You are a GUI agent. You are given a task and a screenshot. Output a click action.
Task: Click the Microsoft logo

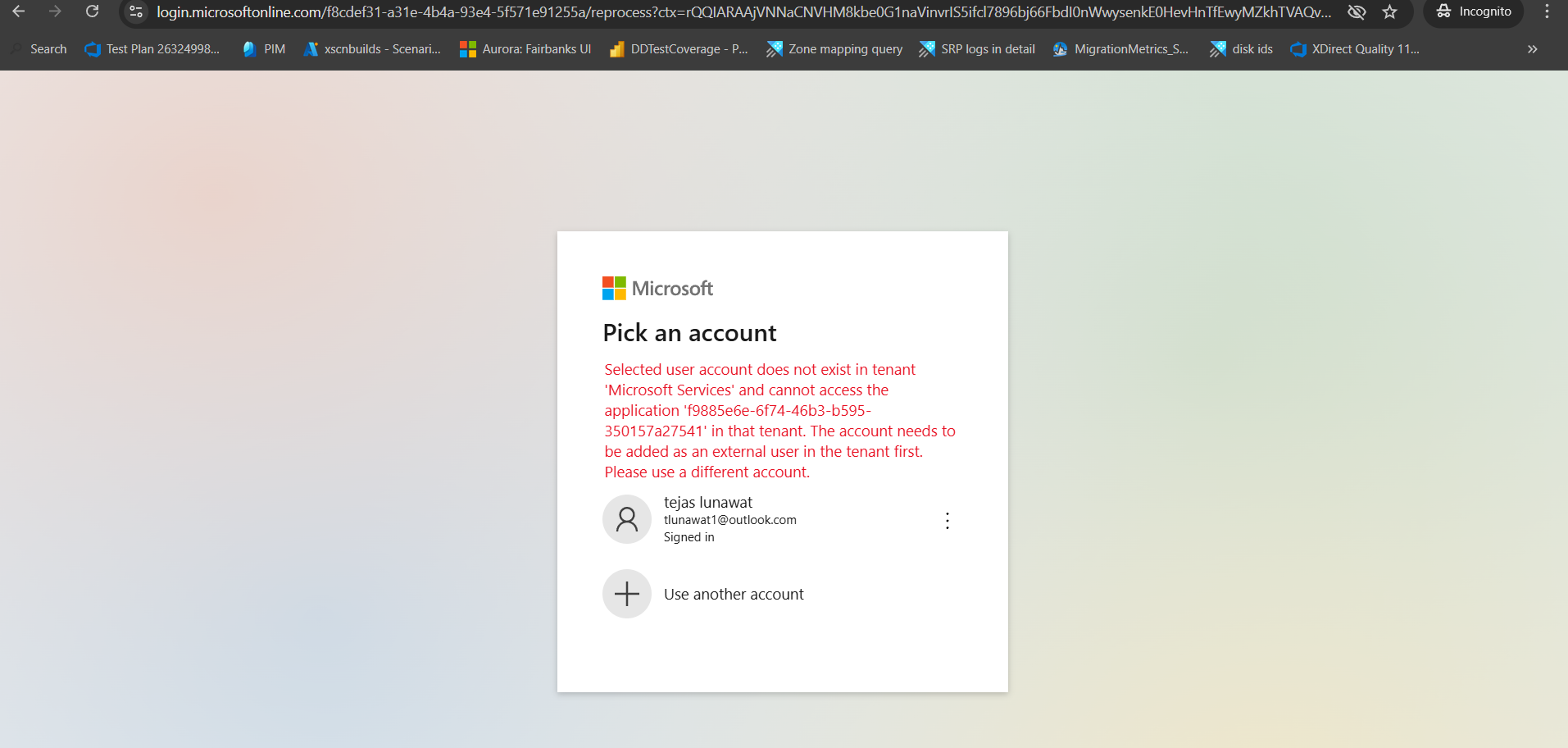(657, 288)
